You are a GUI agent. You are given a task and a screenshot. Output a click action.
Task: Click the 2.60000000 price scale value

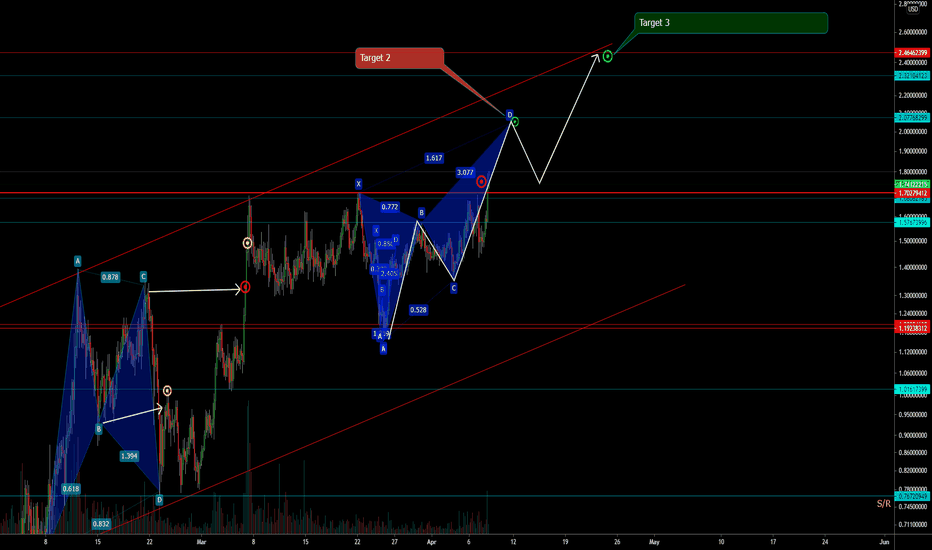[x=912, y=33]
